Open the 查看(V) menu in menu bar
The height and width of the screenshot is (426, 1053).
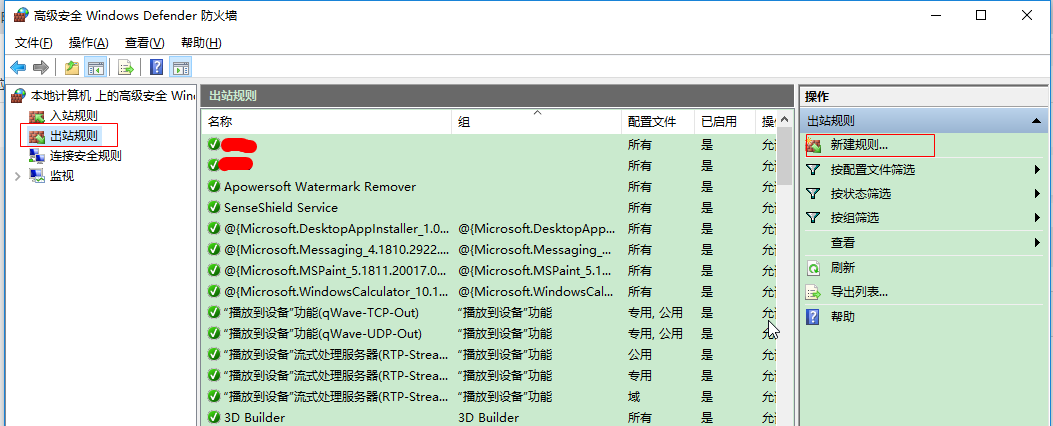click(144, 43)
